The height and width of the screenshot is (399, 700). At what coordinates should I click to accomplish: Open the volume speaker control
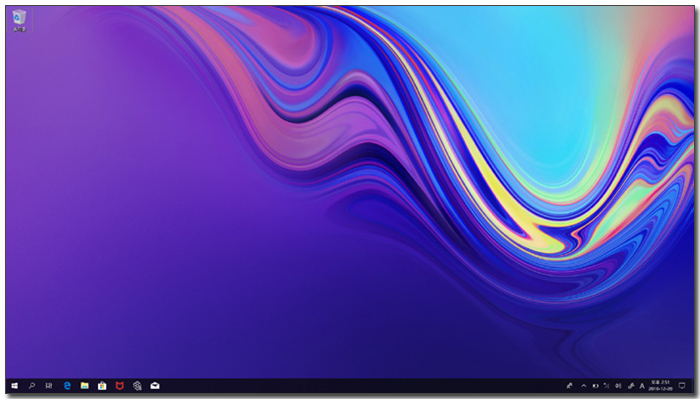(618, 386)
